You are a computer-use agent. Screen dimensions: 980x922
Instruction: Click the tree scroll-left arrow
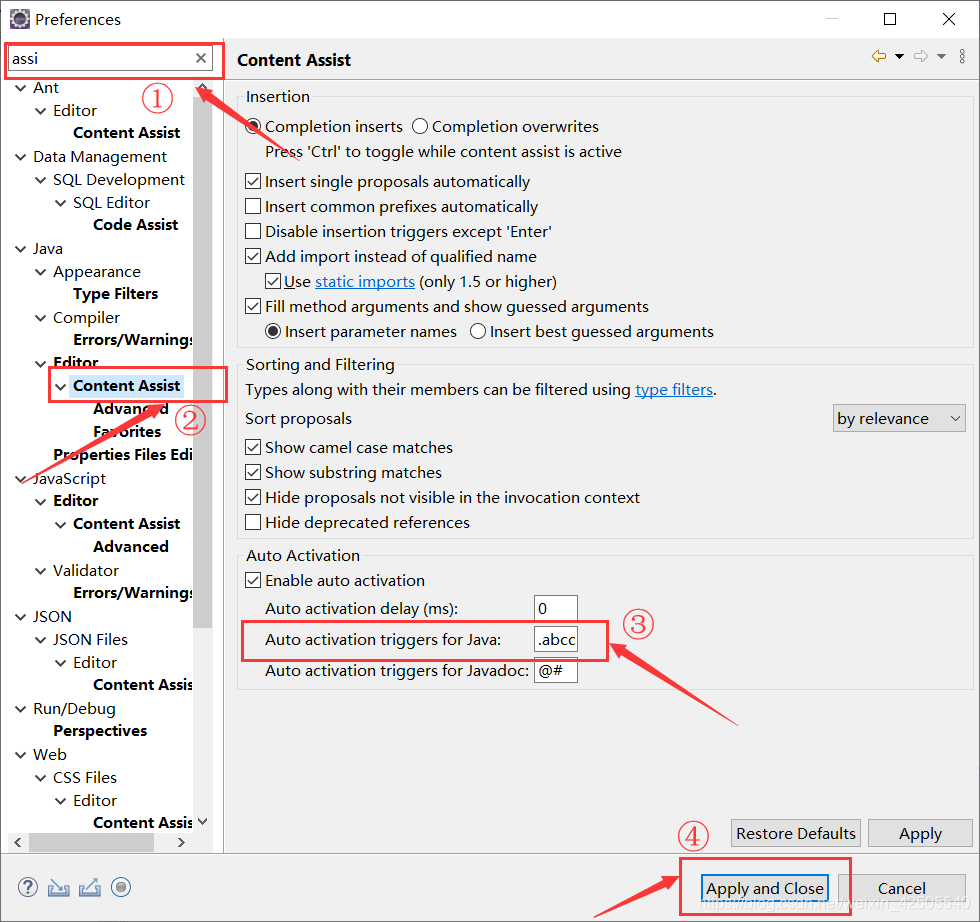click(x=18, y=843)
